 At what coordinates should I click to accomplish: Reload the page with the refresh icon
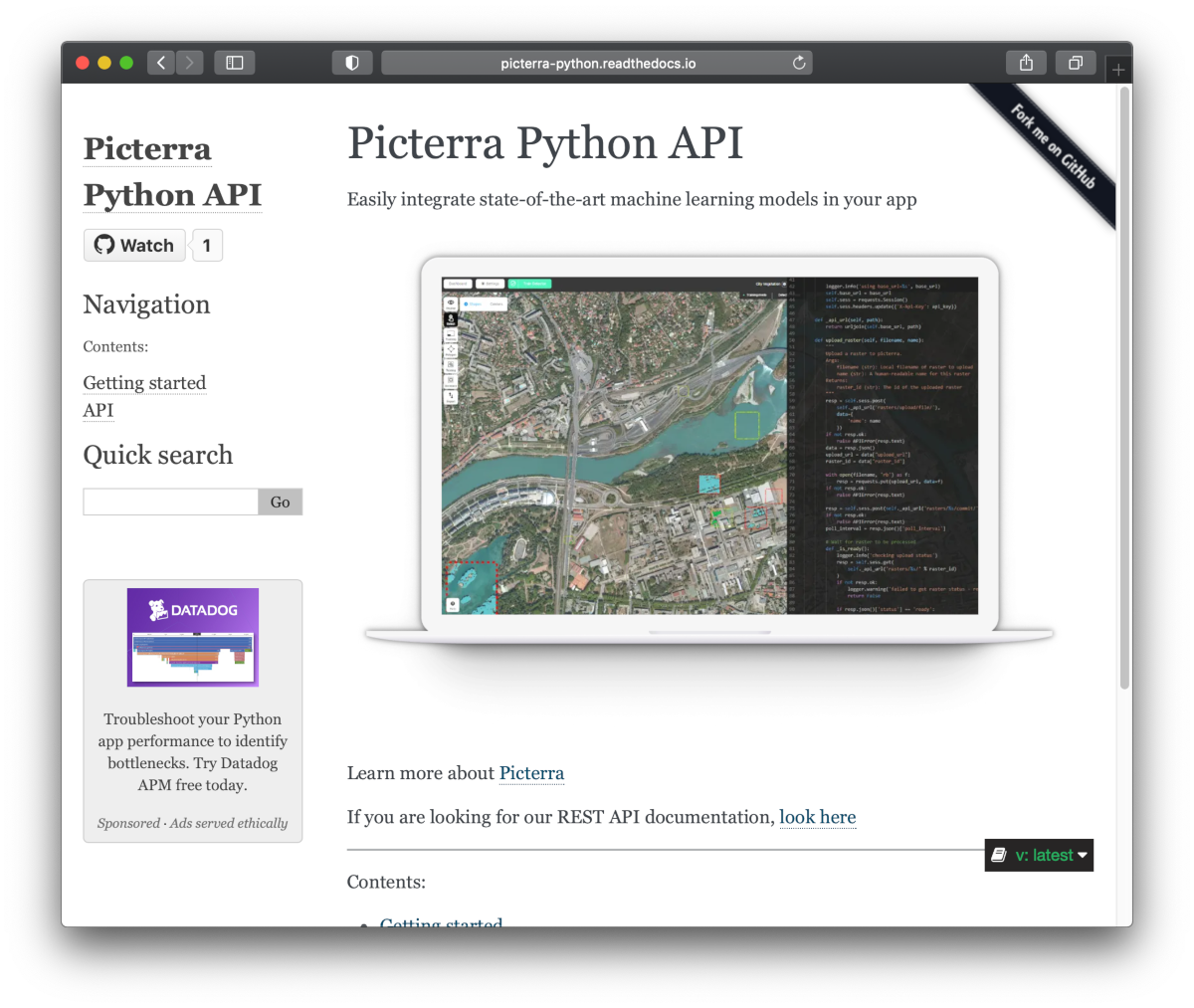pyautogui.click(x=799, y=62)
